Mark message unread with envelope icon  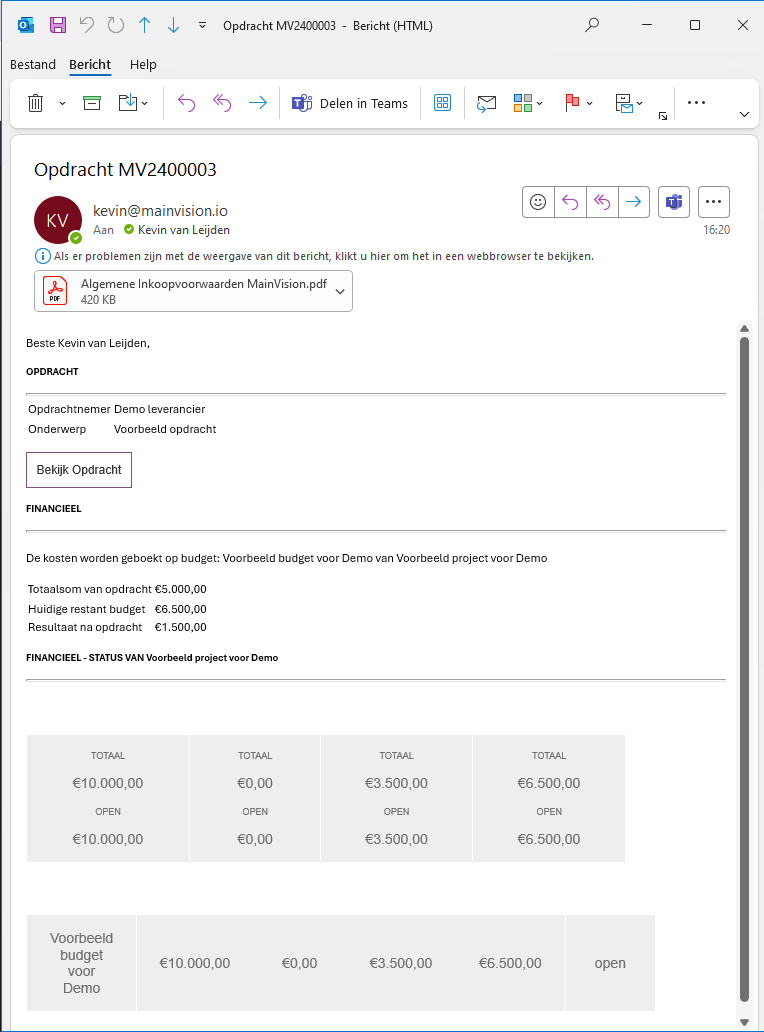(x=486, y=103)
